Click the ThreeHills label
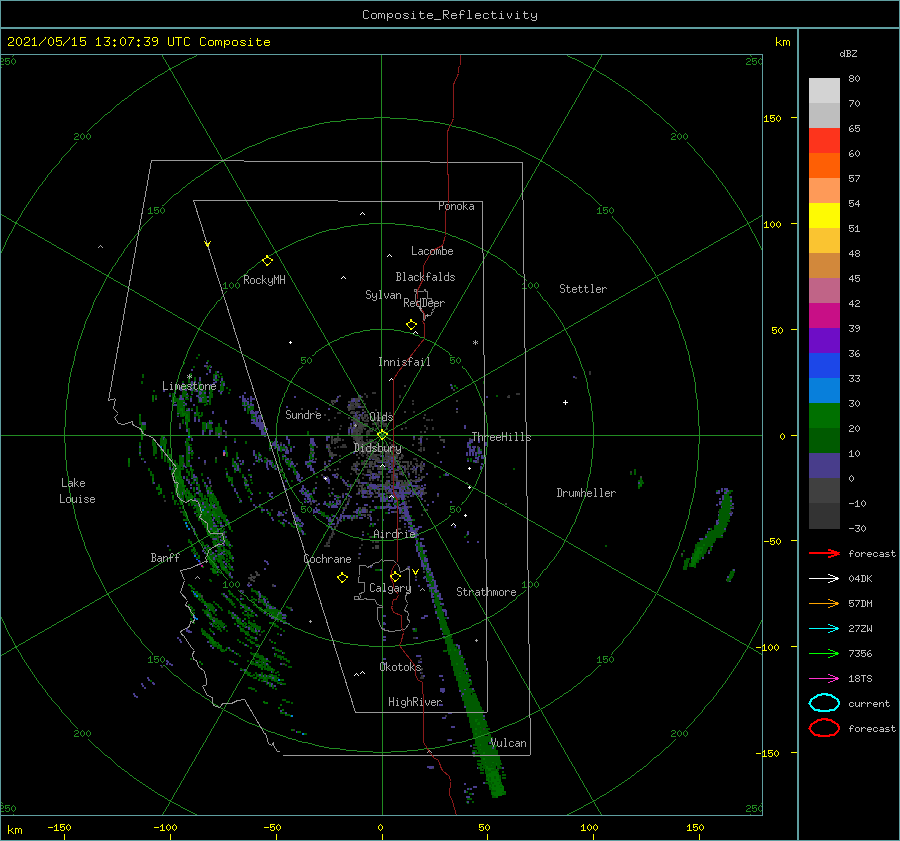This screenshot has height=841, width=900. click(x=501, y=437)
